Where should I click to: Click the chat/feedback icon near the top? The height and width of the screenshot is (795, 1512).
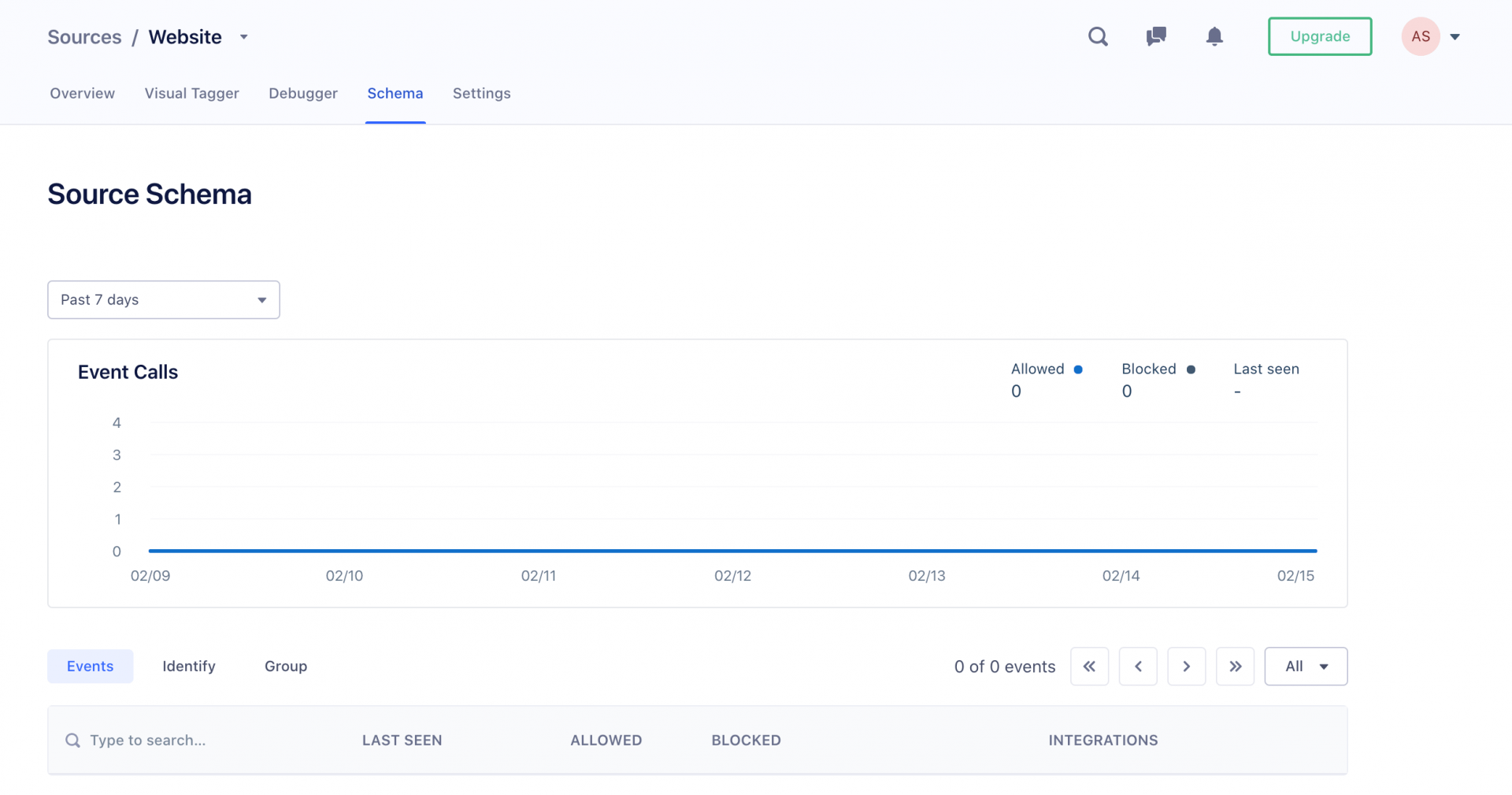click(x=1156, y=36)
